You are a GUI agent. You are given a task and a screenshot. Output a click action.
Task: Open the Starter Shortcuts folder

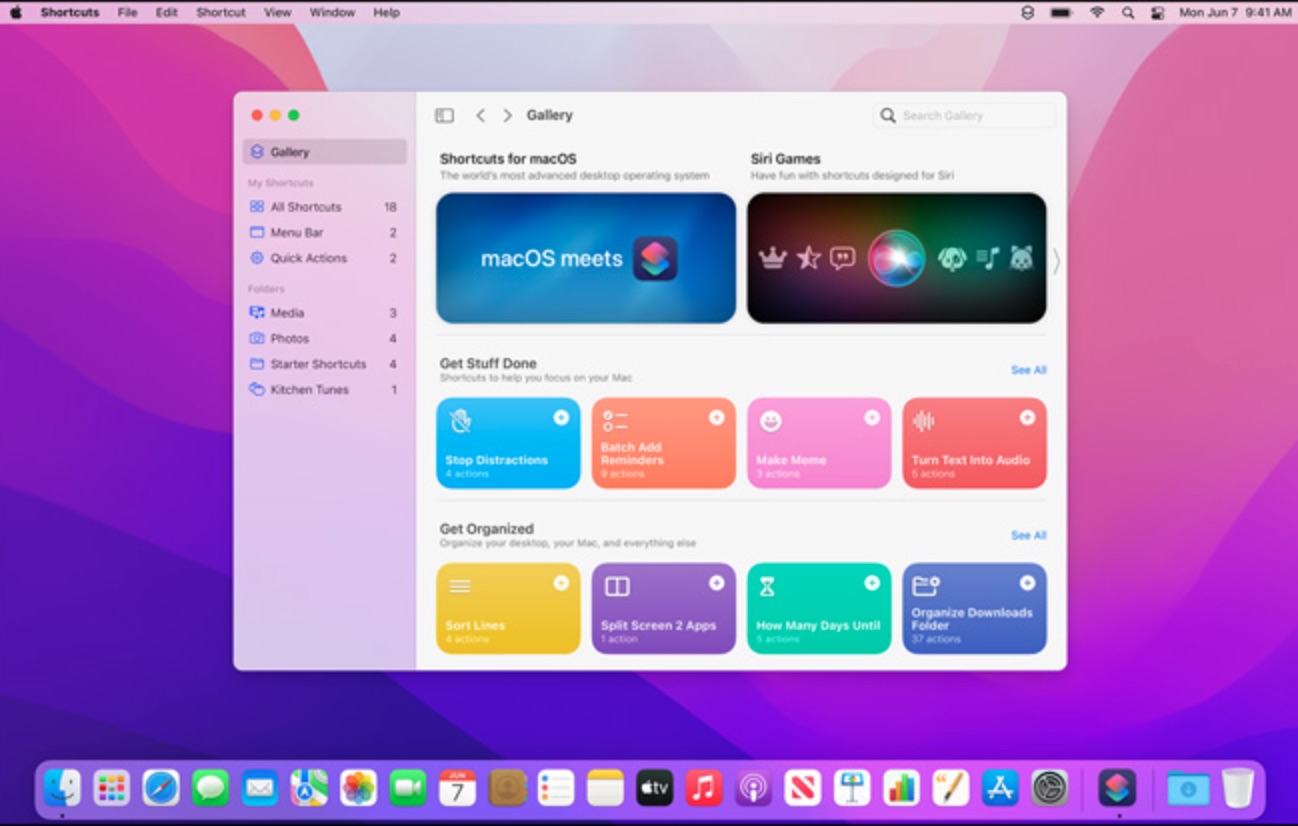(x=324, y=364)
